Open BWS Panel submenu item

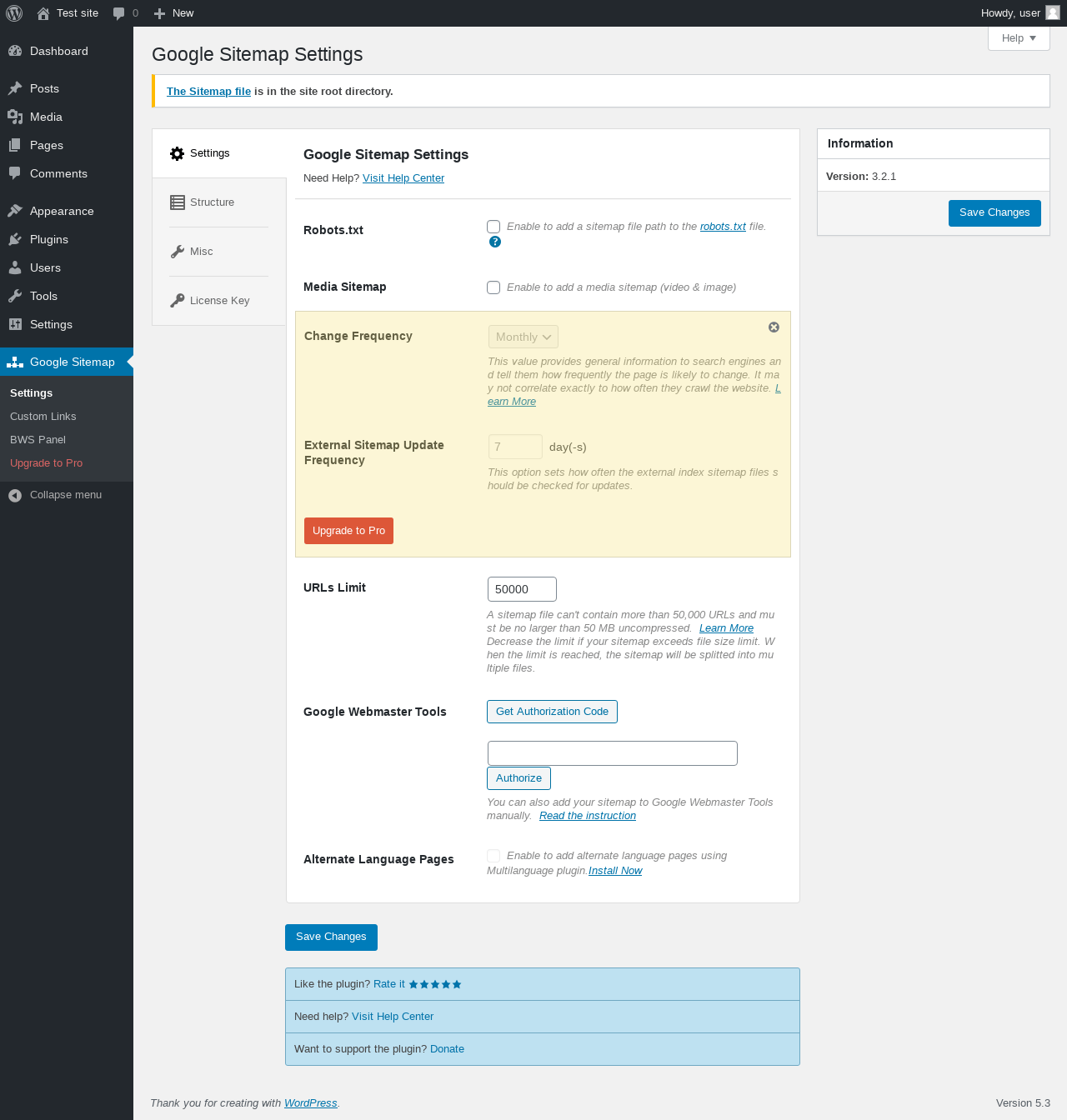[38, 440]
